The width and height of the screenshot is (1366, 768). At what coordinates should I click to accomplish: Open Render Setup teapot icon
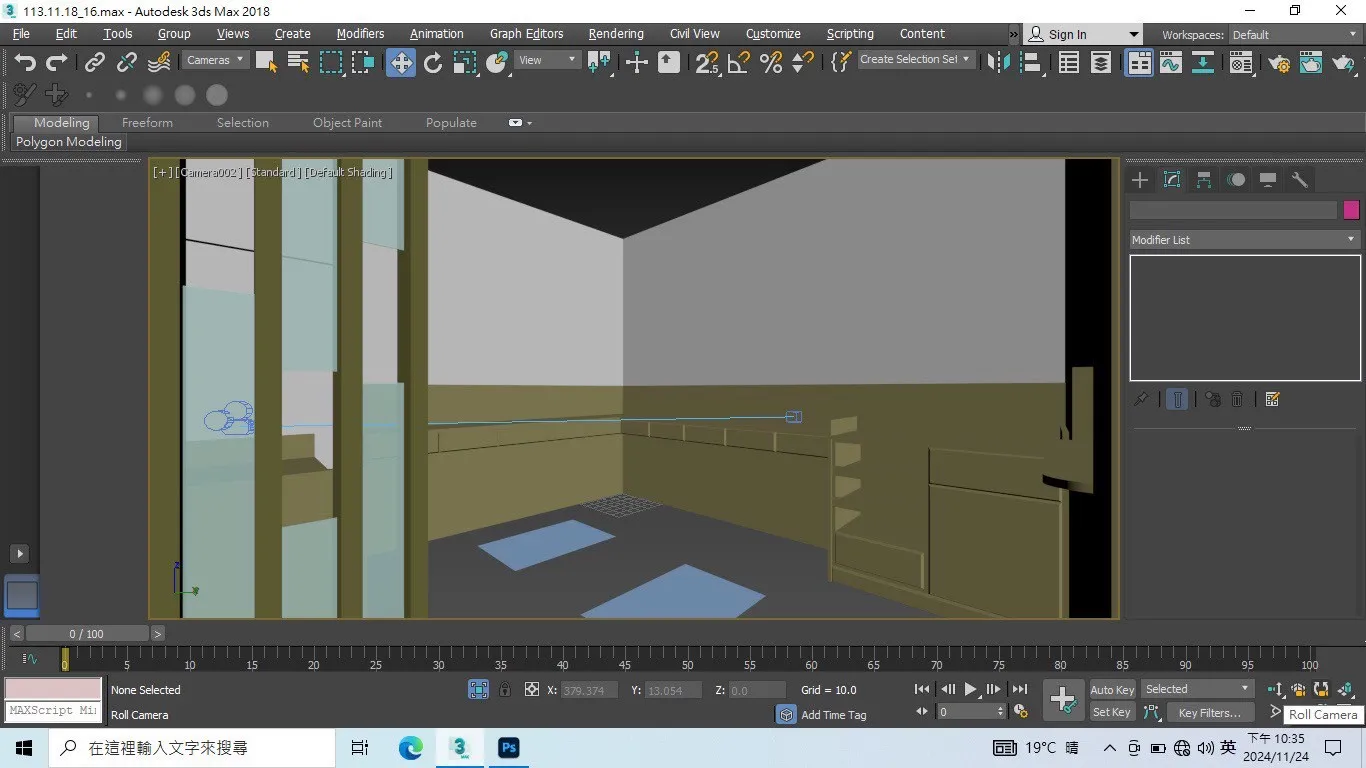pyautogui.click(x=1279, y=63)
